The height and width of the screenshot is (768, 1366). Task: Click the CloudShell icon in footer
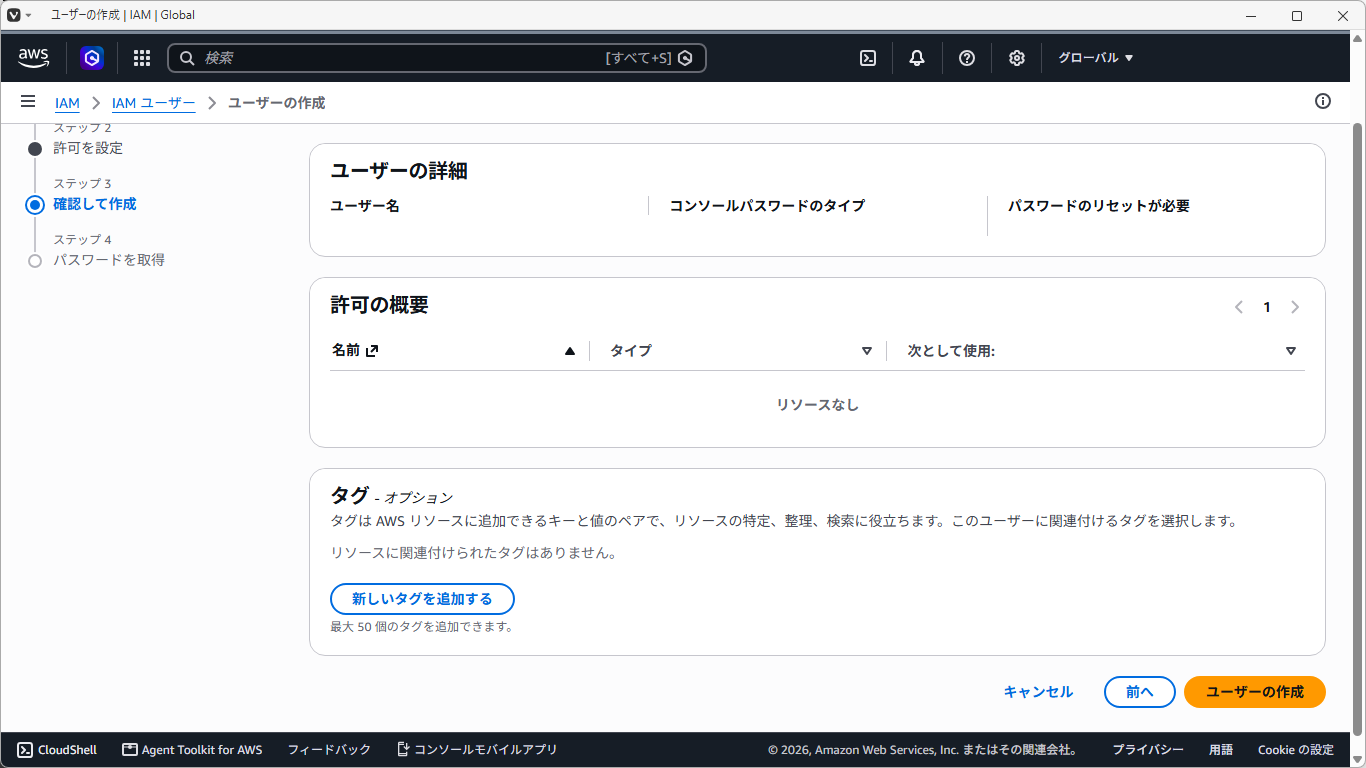click(25, 750)
